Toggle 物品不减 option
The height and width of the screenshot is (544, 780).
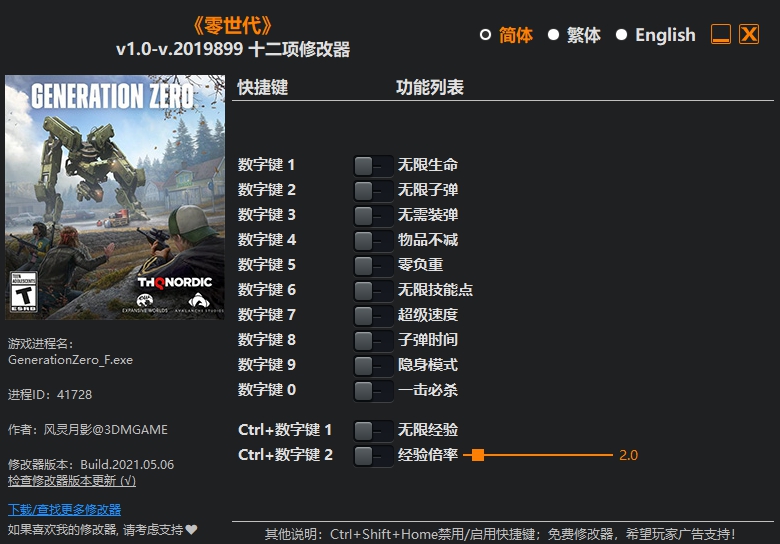click(373, 241)
